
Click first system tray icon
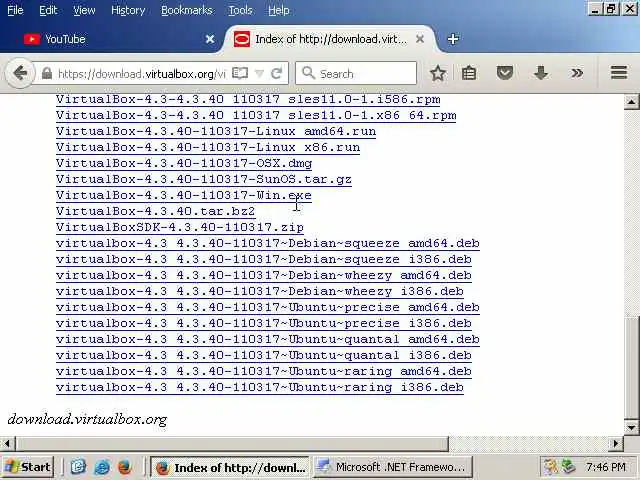coord(550,467)
